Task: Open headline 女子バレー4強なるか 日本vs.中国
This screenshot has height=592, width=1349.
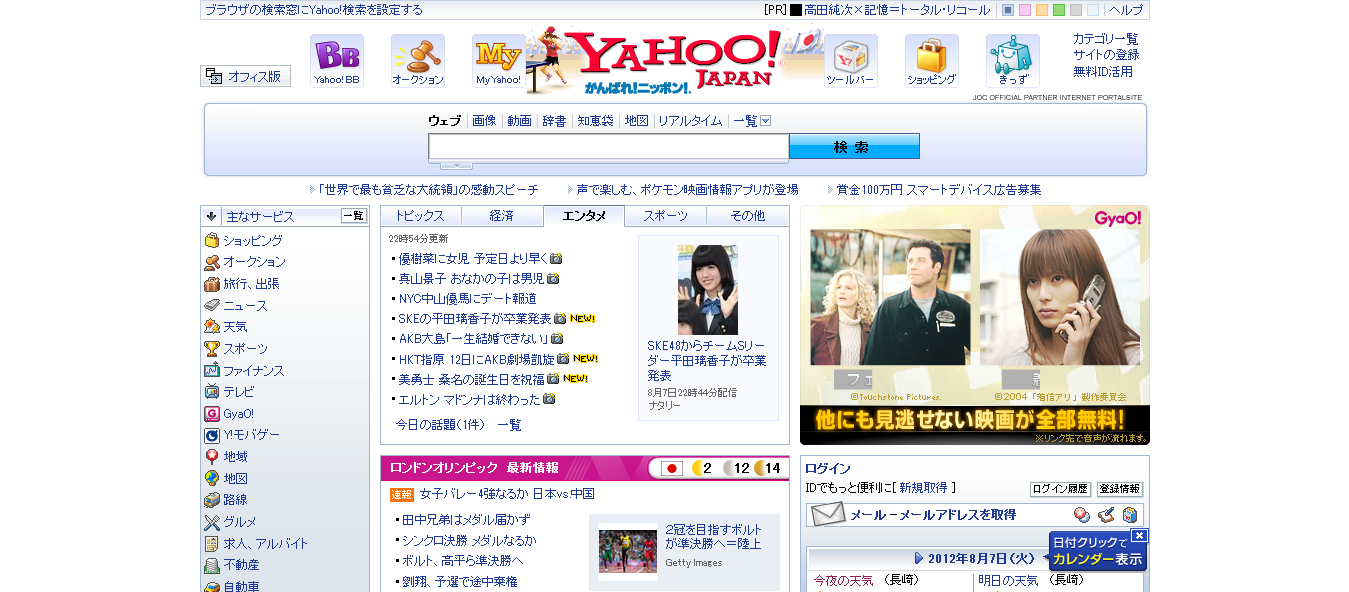Action: (x=507, y=494)
